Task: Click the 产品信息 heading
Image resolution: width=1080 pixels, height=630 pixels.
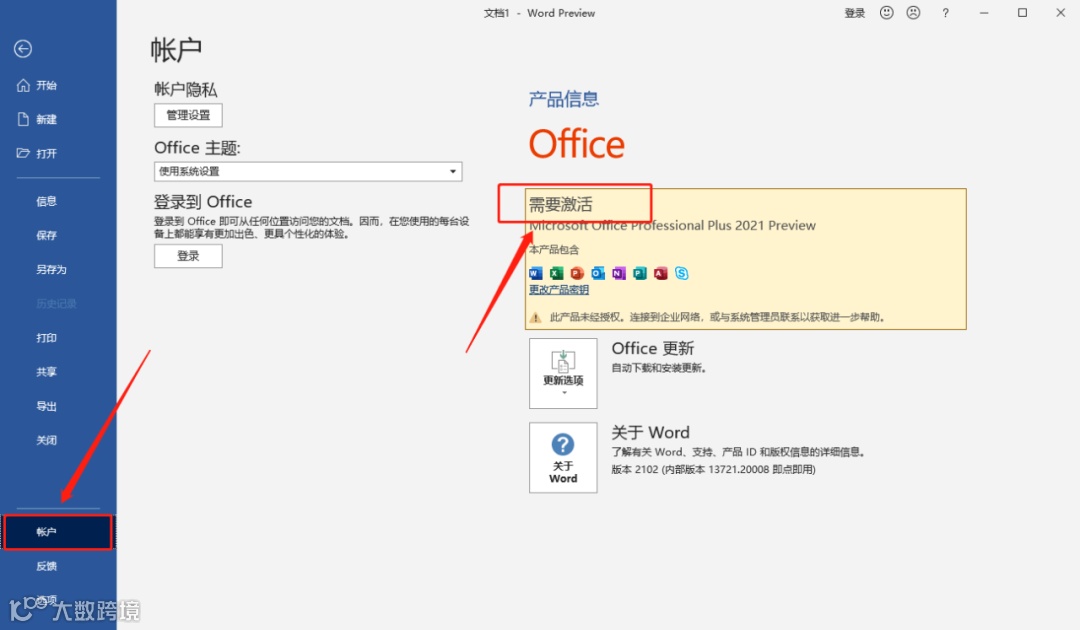Action: coord(563,99)
